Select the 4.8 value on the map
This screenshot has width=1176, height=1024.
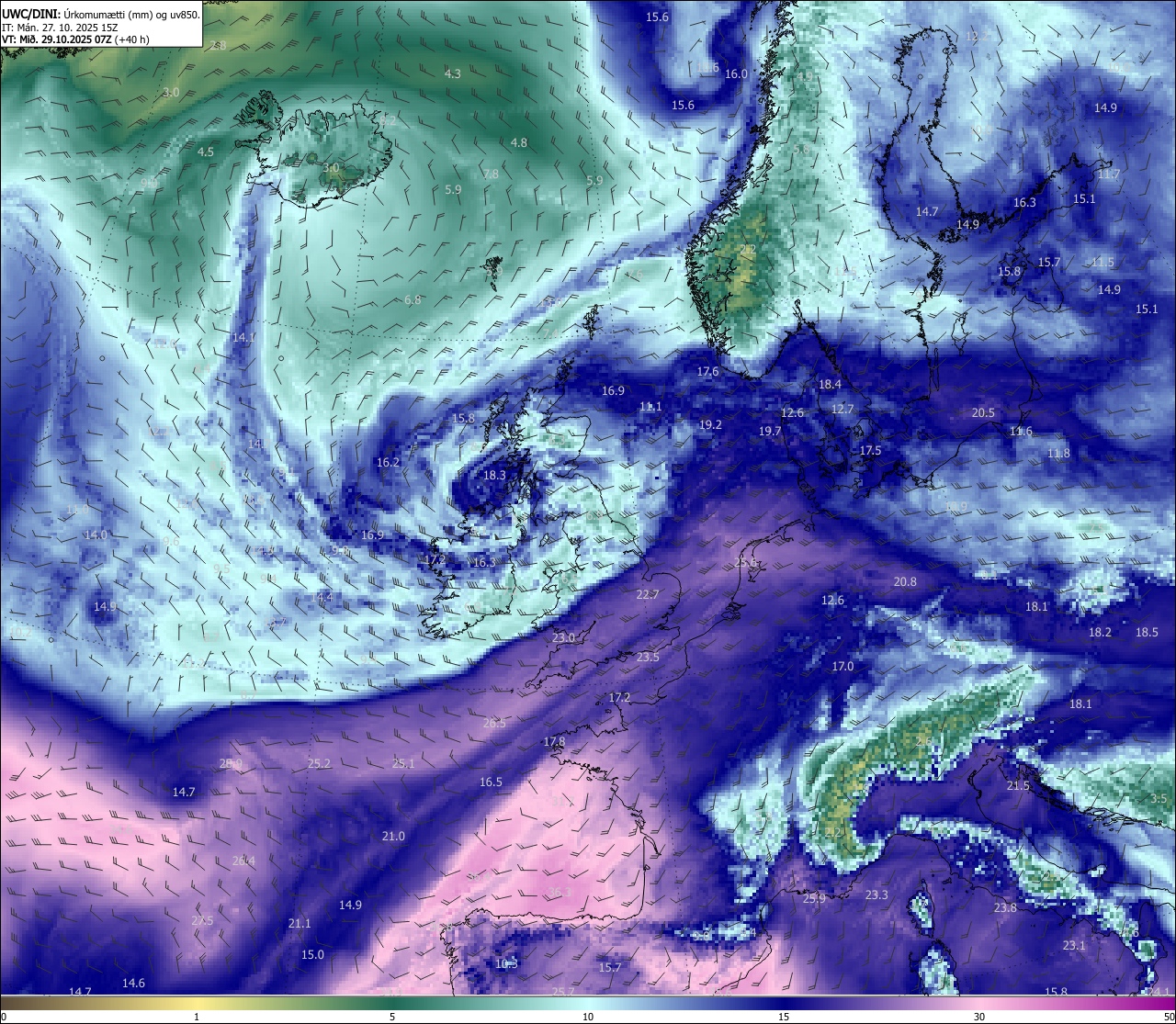(x=519, y=142)
